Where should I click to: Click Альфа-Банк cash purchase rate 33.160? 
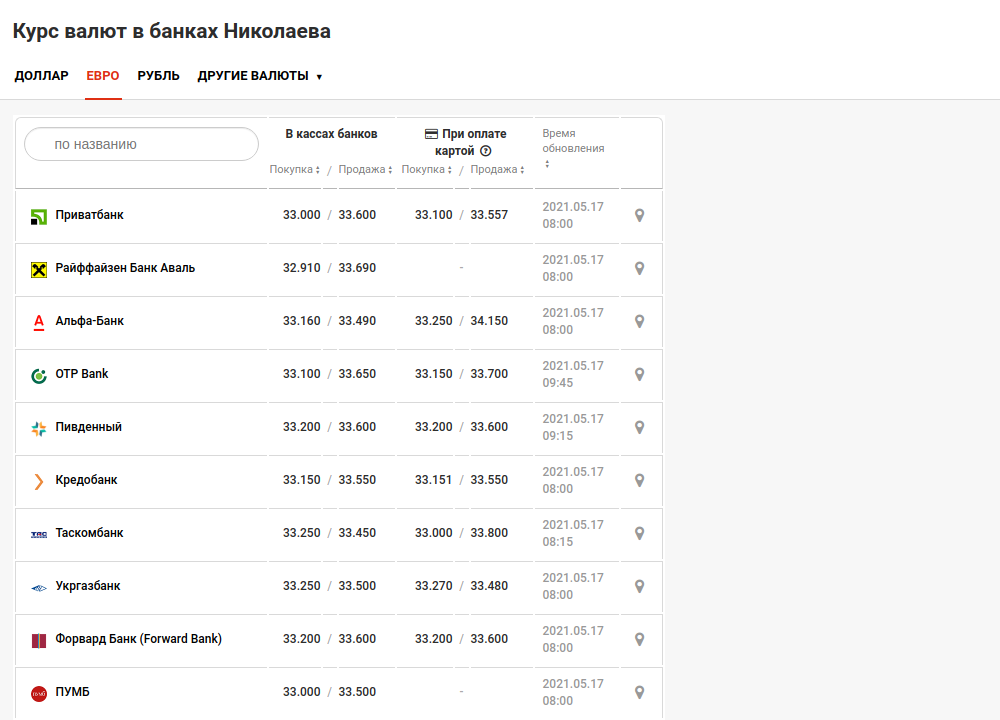coord(302,321)
